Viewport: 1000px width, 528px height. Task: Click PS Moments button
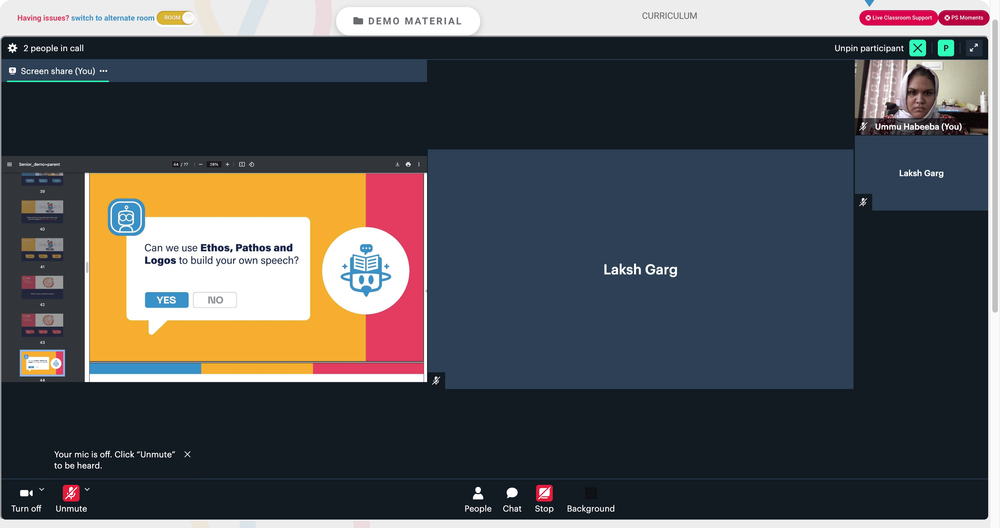coord(964,18)
